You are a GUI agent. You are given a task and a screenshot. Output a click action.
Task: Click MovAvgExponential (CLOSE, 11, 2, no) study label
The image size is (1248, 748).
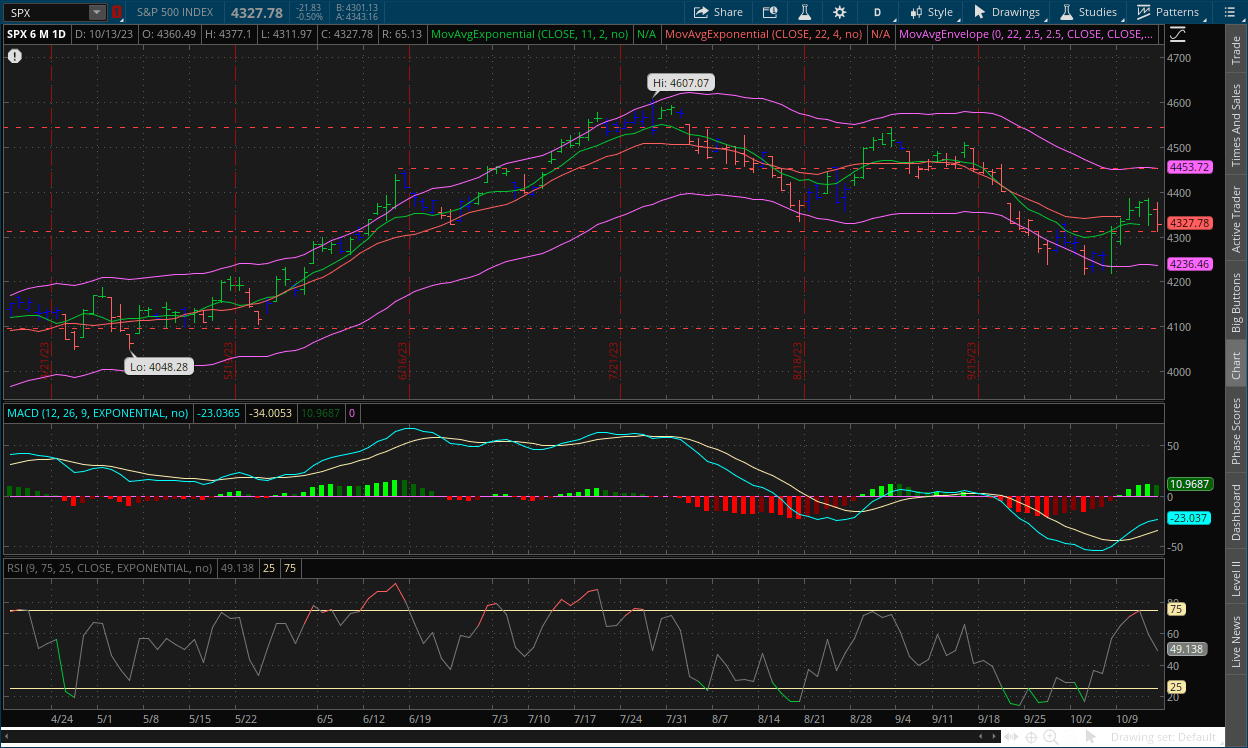tap(529, 34)
